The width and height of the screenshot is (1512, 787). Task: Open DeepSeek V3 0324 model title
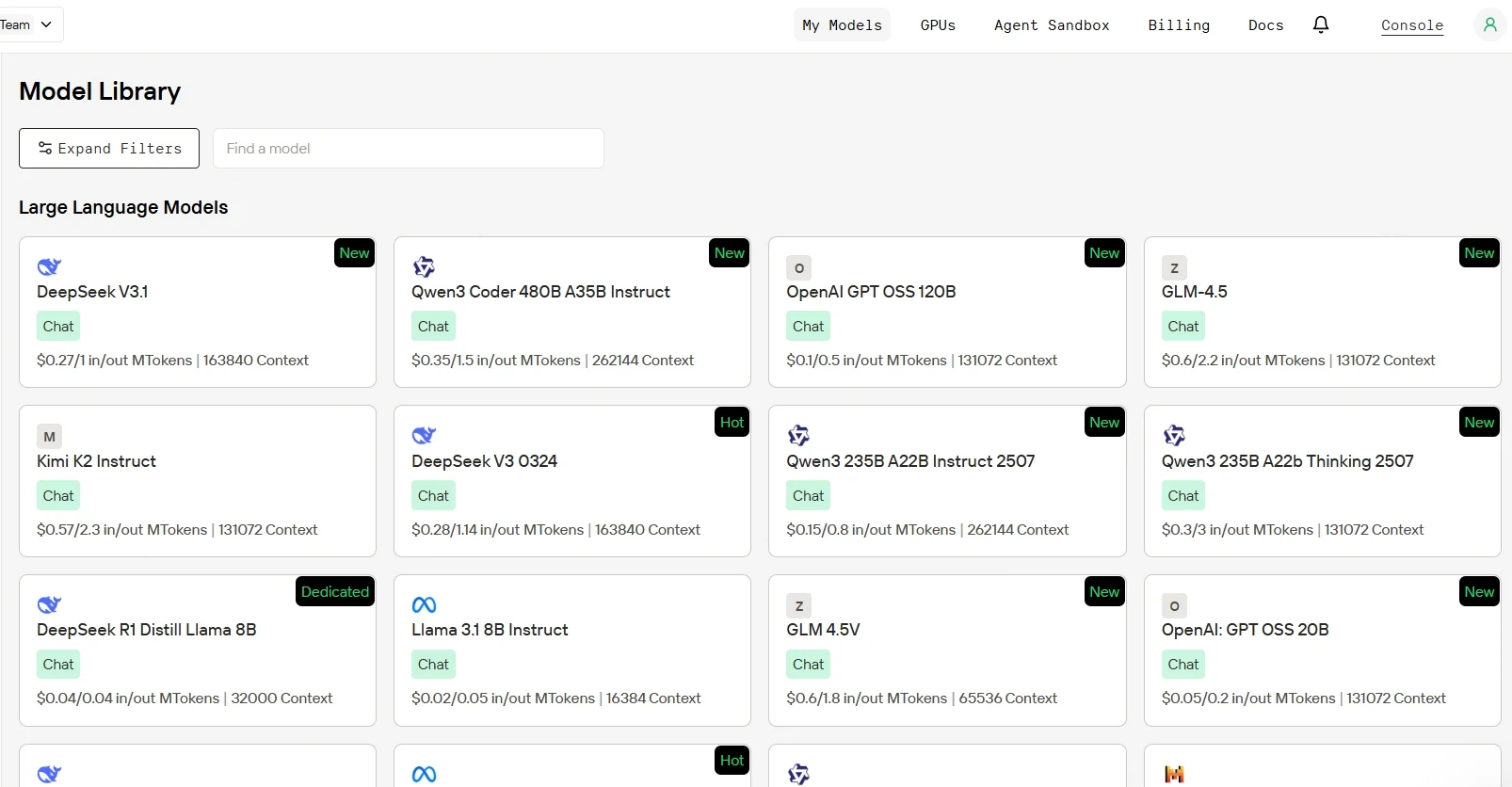484,461
